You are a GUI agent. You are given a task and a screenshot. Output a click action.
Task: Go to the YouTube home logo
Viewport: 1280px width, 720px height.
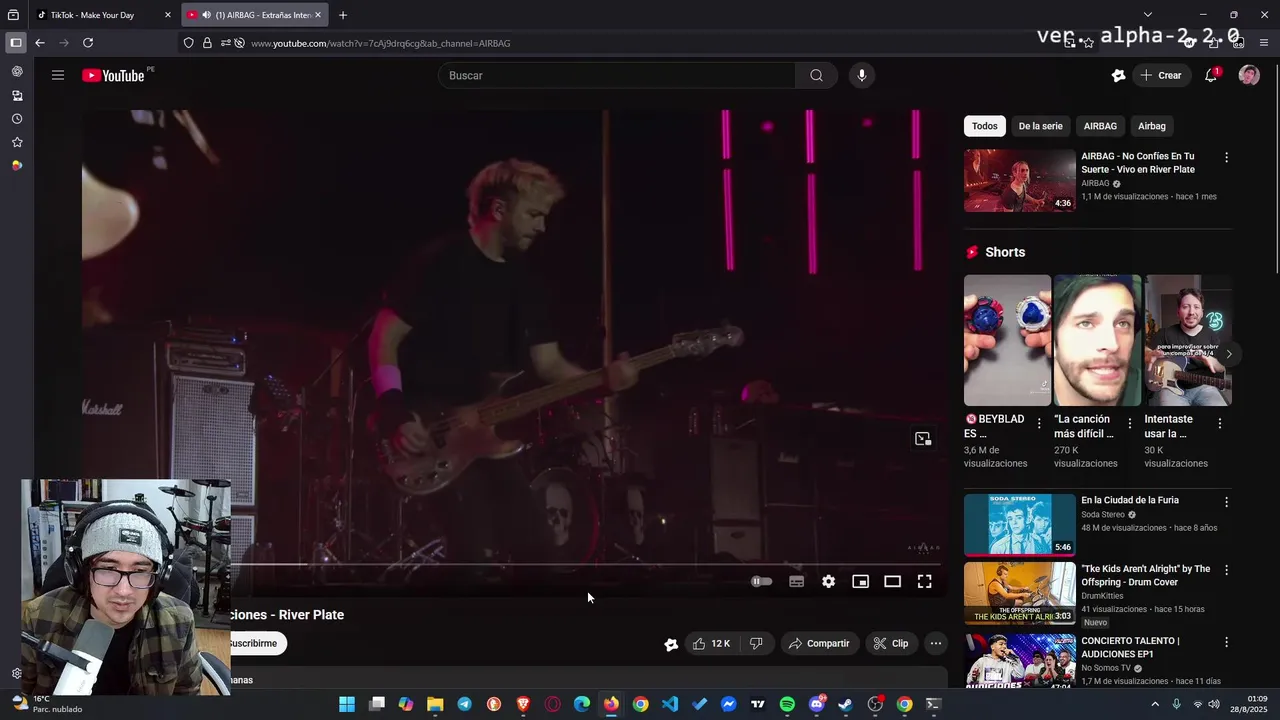click(113, 76)
